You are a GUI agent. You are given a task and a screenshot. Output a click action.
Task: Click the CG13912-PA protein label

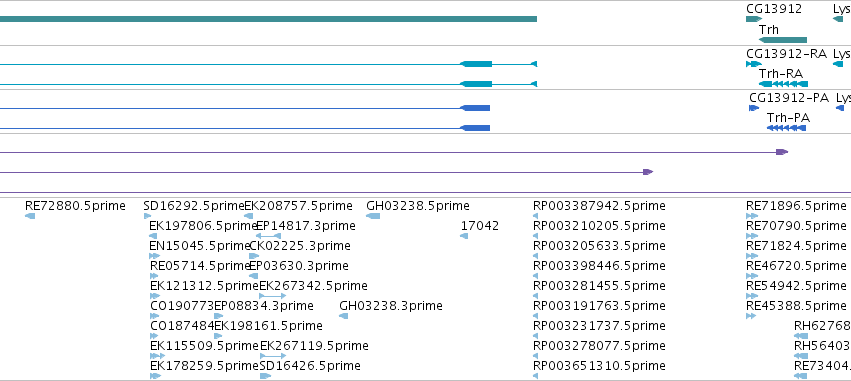(789, 98)
